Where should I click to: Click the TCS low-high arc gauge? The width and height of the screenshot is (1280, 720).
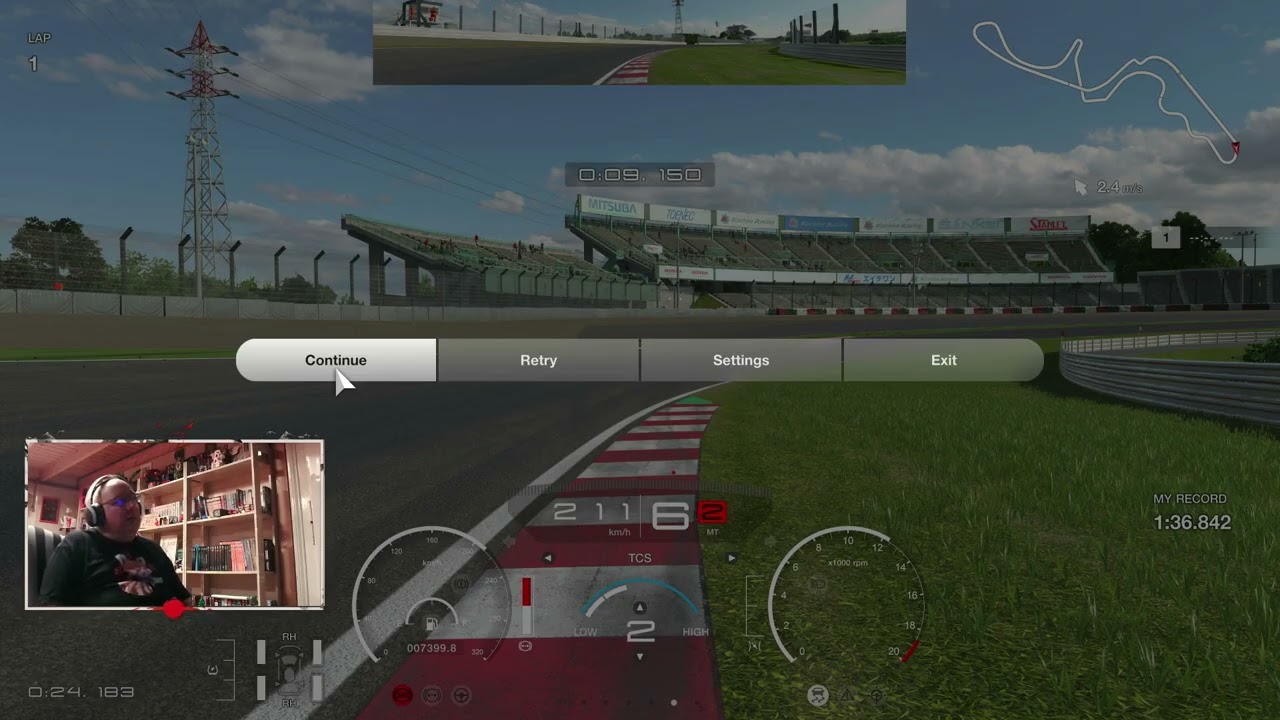[640, 597]
